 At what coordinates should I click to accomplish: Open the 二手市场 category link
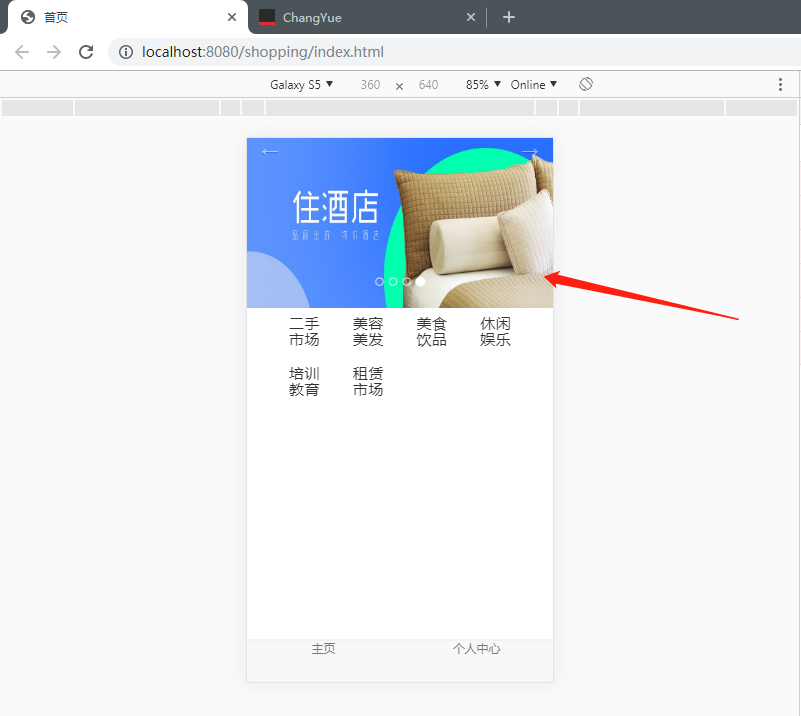[304, 332]
